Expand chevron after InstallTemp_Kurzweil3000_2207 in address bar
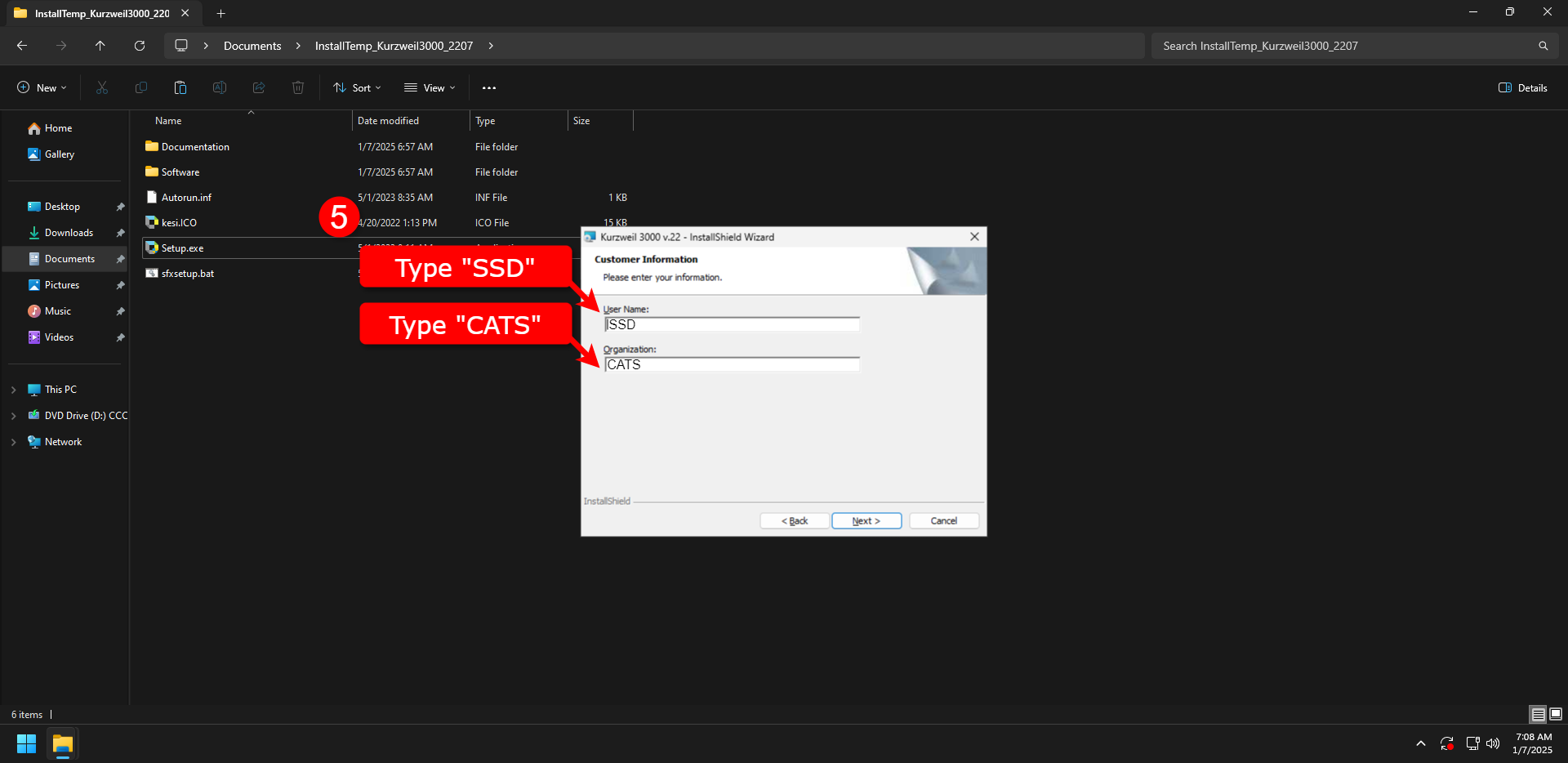The width and height of the screenshot is (1568, 763). [491, 46]
